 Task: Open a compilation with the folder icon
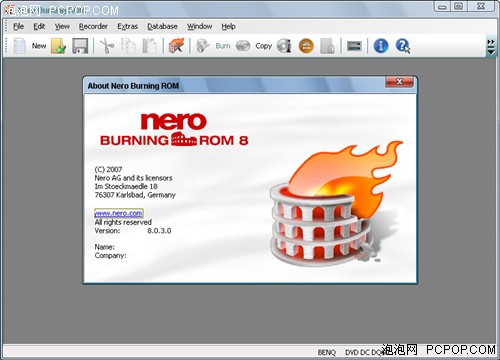click(58, 46)
